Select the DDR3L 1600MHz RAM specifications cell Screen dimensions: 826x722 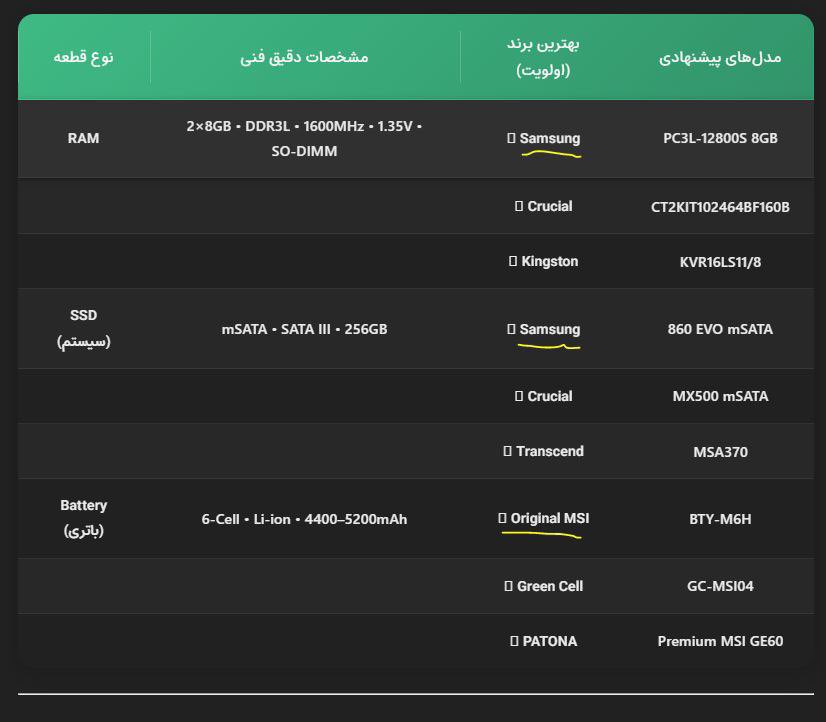pos(304,139)
